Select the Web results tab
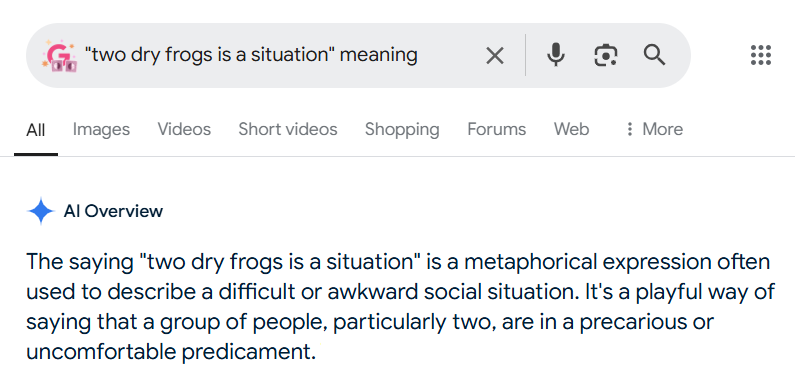Screen dimensions: 795x390 pyautogui.click(x=571, y=129)
